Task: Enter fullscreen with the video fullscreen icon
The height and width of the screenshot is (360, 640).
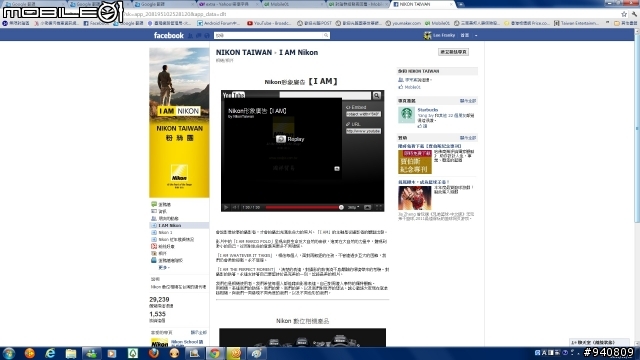Action: point(378,207)
